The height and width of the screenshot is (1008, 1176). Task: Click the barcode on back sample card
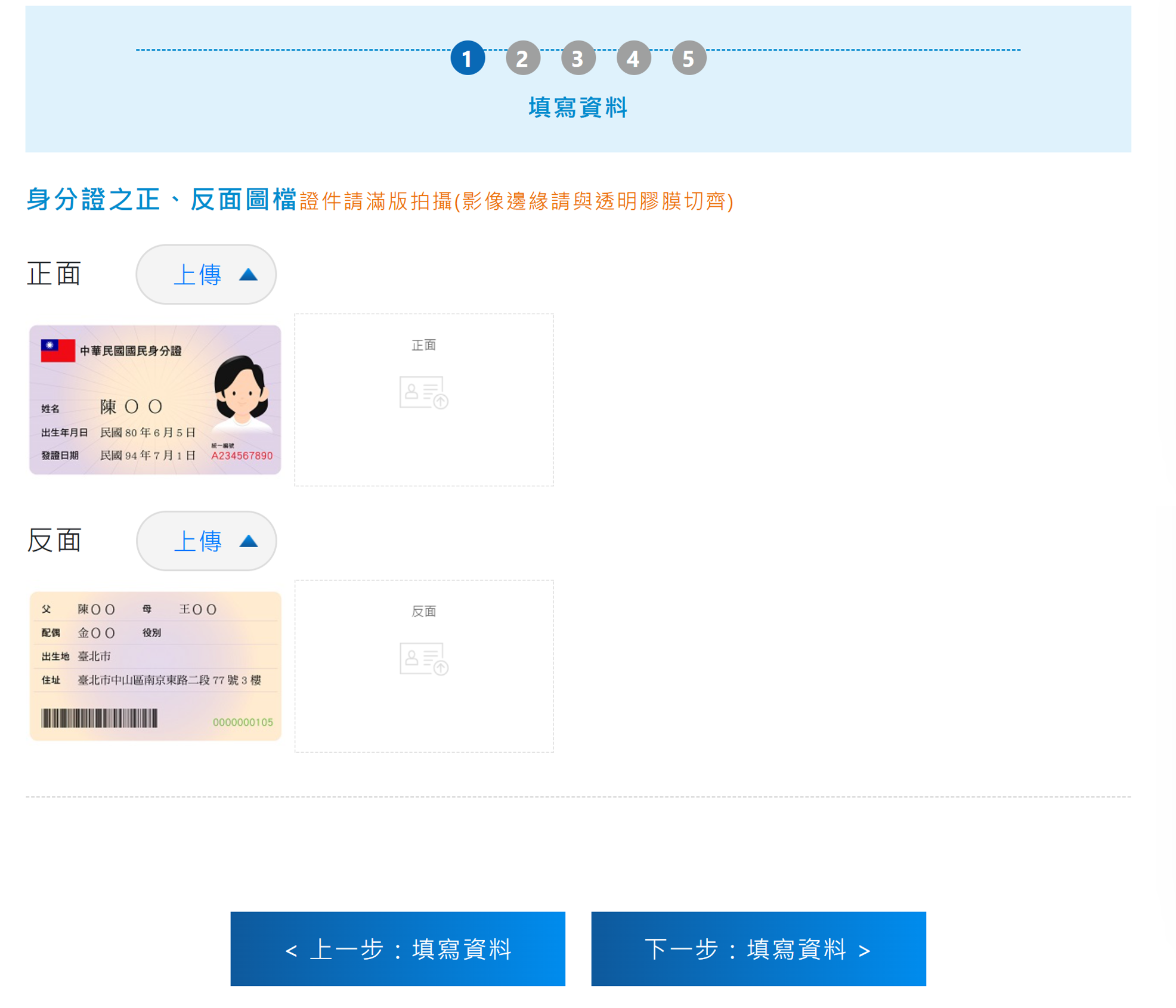[100, 718]
